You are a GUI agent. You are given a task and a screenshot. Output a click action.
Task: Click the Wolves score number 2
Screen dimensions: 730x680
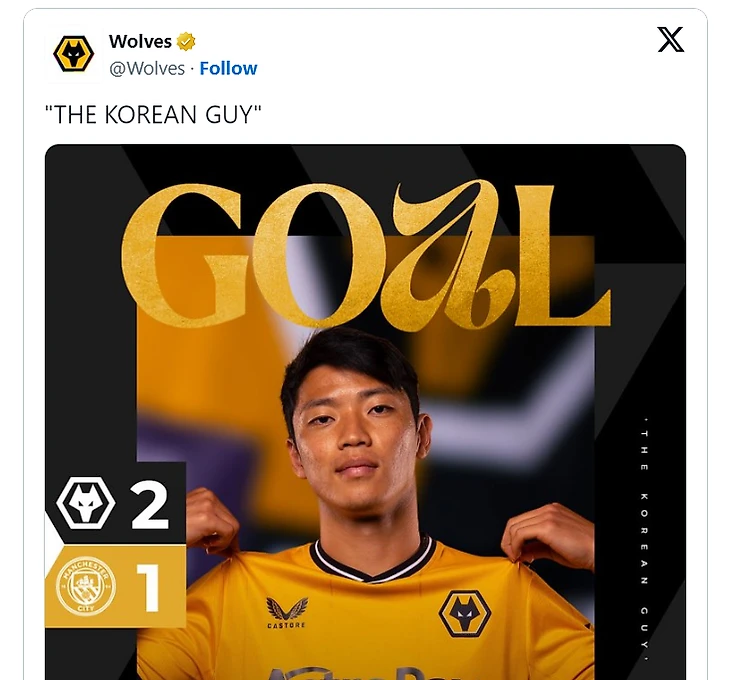149,505
